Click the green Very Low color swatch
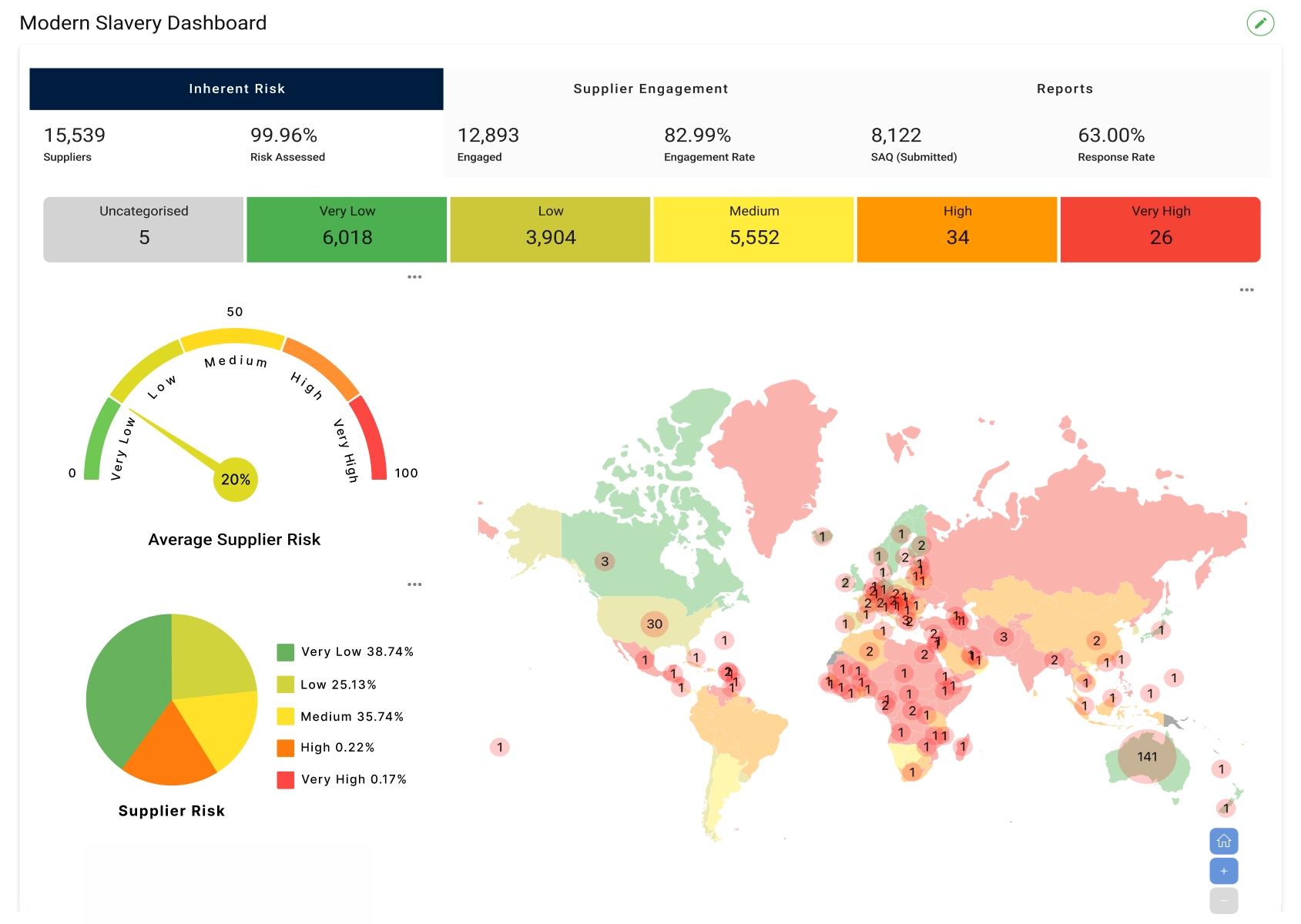 [x=285, y=651]
